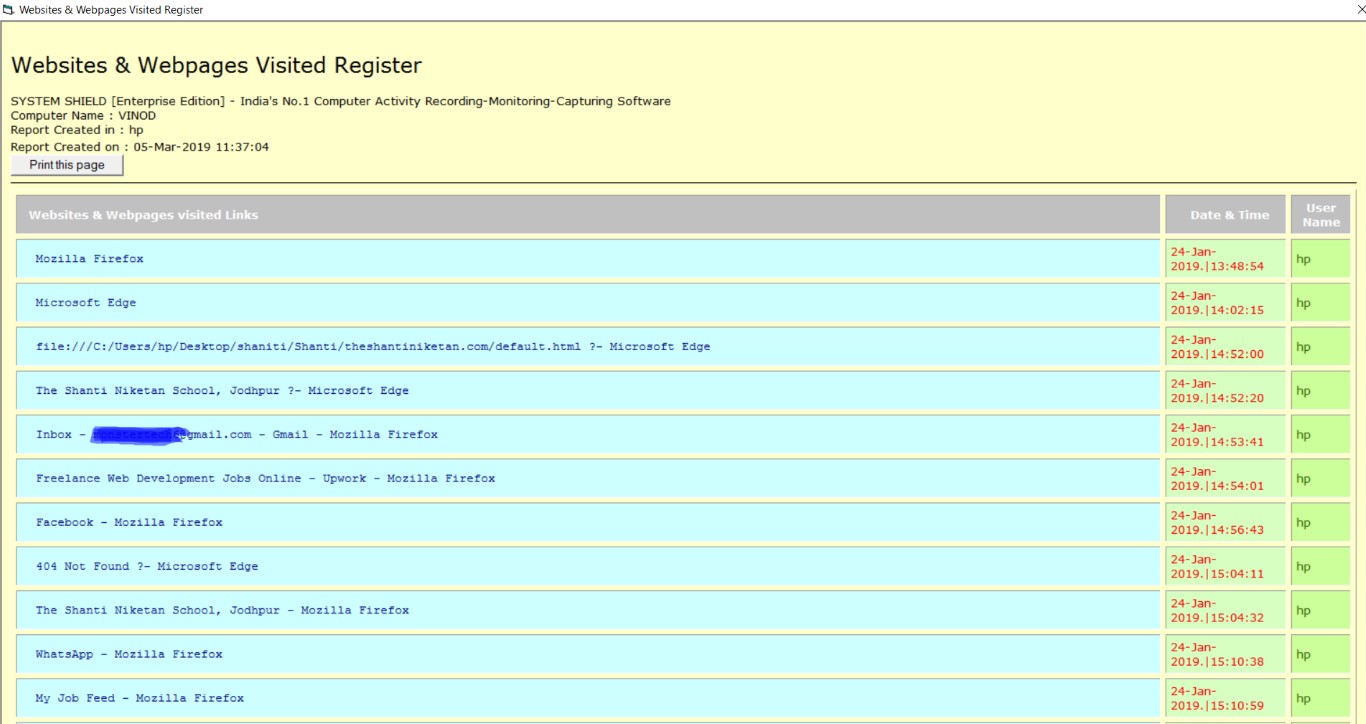Select the Report Created on 05-Mar-2019 line
Image resolution: width=1366 pixels, height=724 pixels.
point(140,147)
